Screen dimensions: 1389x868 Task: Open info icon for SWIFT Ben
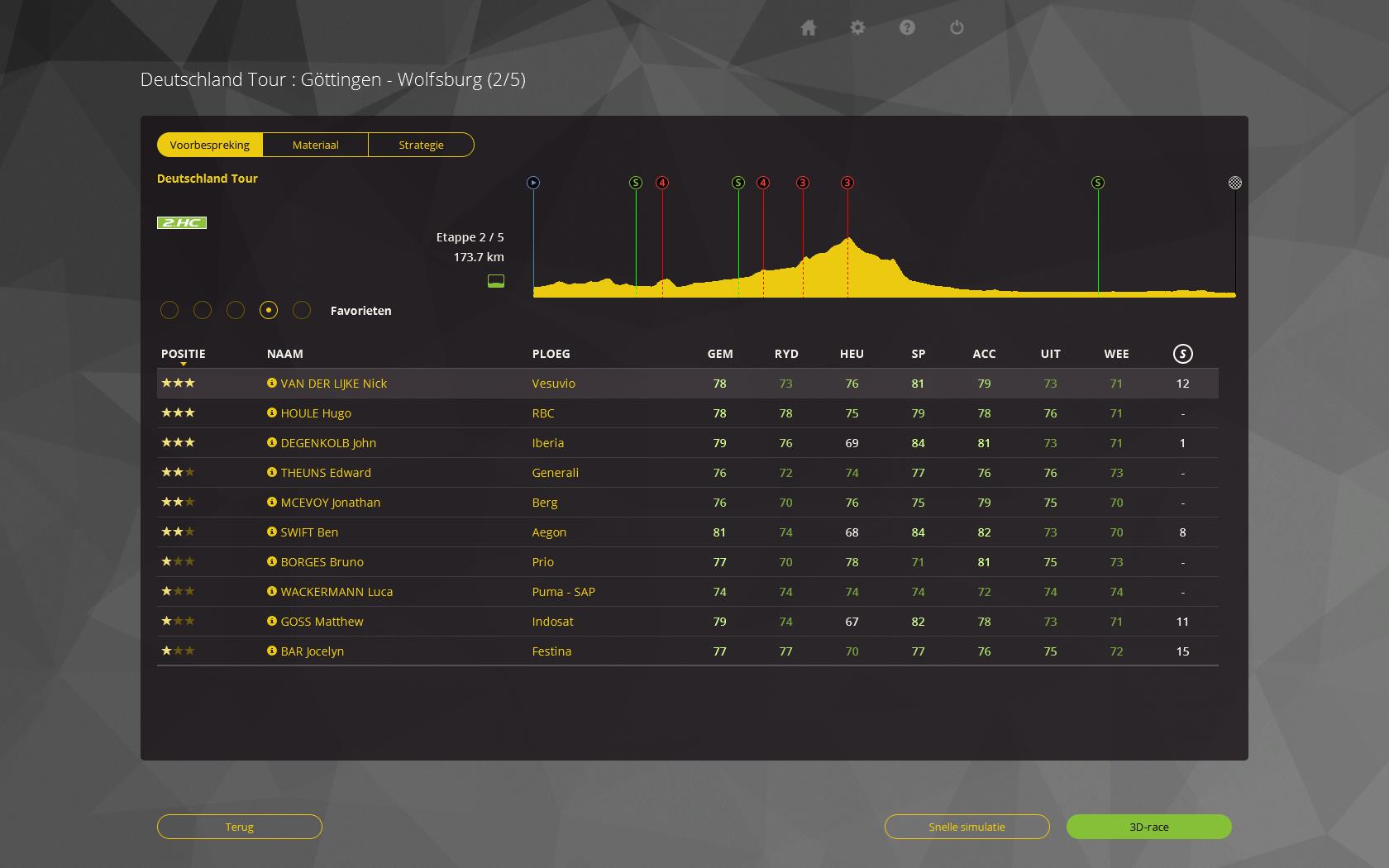[272, 532]
